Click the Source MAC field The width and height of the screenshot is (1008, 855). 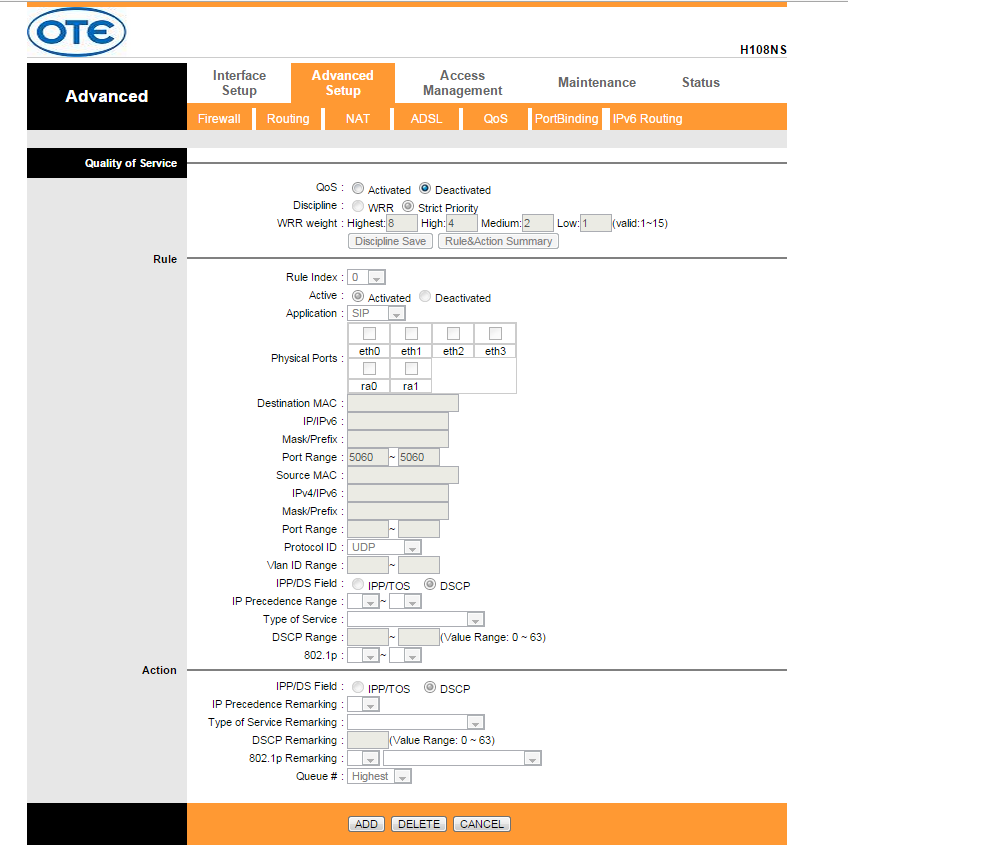[403, 475]
